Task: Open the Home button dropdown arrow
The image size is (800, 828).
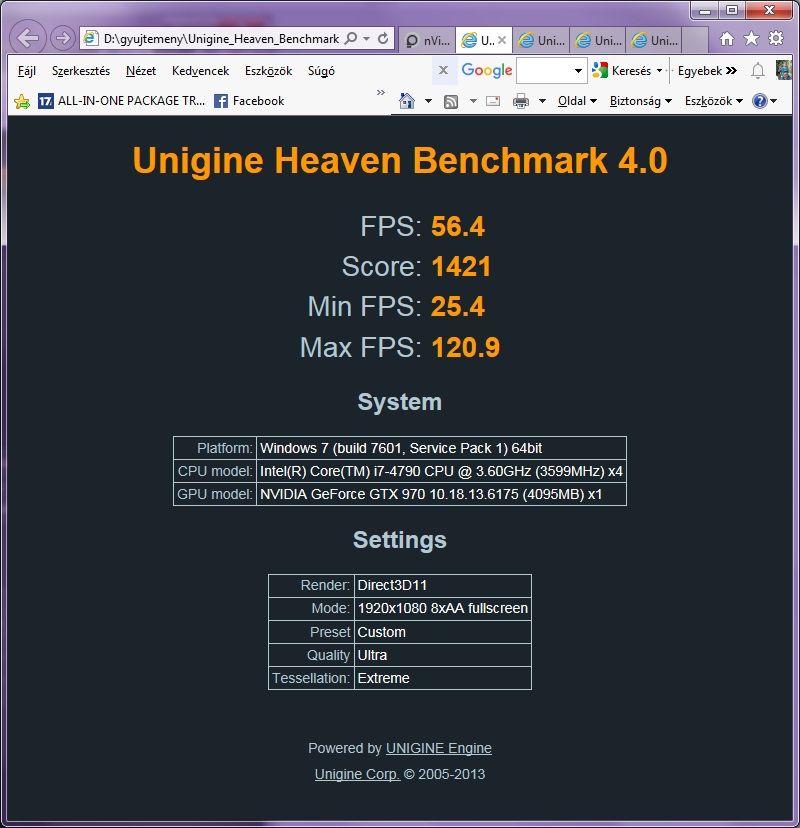Action: (428, 101)
